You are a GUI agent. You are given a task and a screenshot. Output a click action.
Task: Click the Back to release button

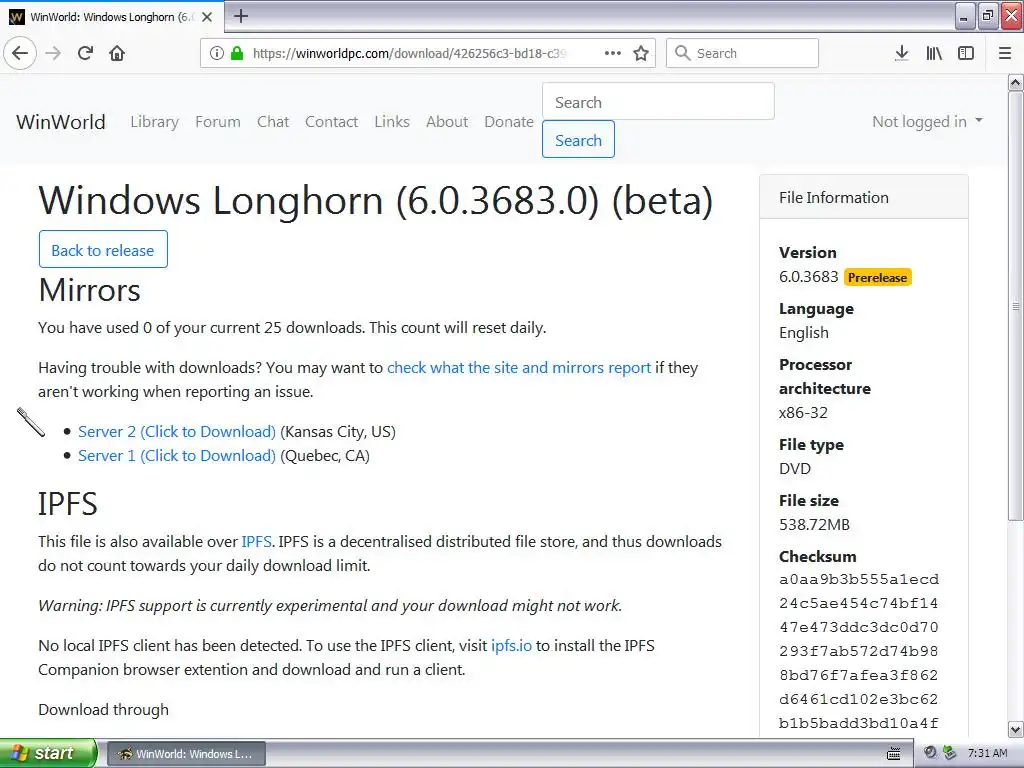coord(103,249)
